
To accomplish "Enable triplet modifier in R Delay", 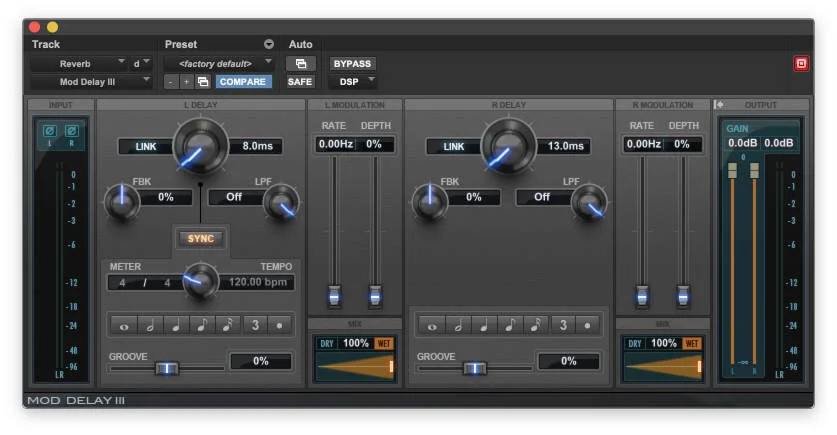I will pyautogui.click(x=563, y=325).
